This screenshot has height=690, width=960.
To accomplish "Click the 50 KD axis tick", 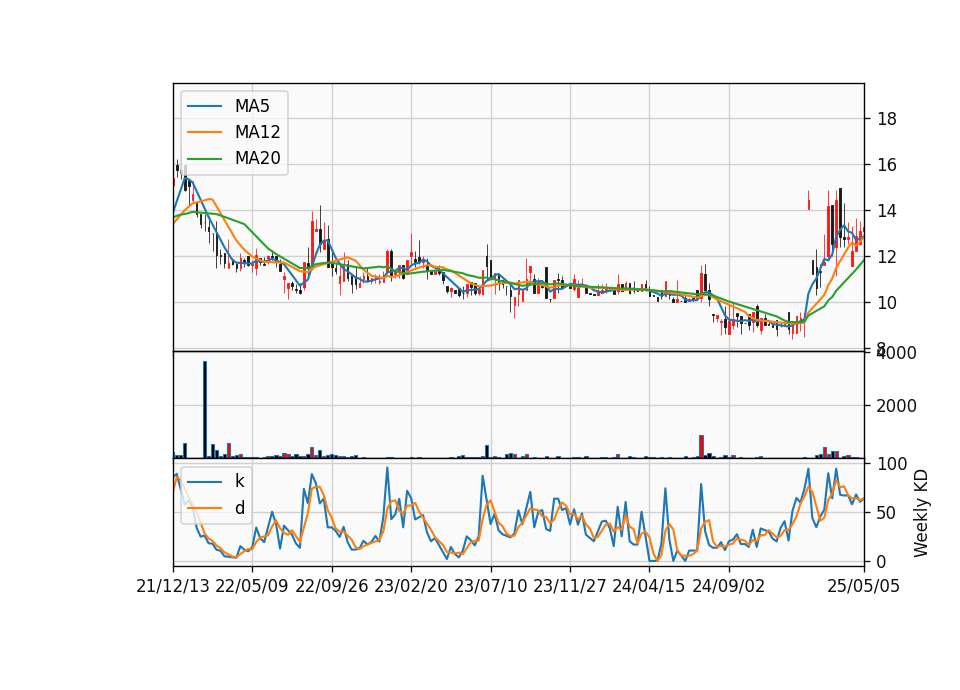I will [x=887, y=513].
